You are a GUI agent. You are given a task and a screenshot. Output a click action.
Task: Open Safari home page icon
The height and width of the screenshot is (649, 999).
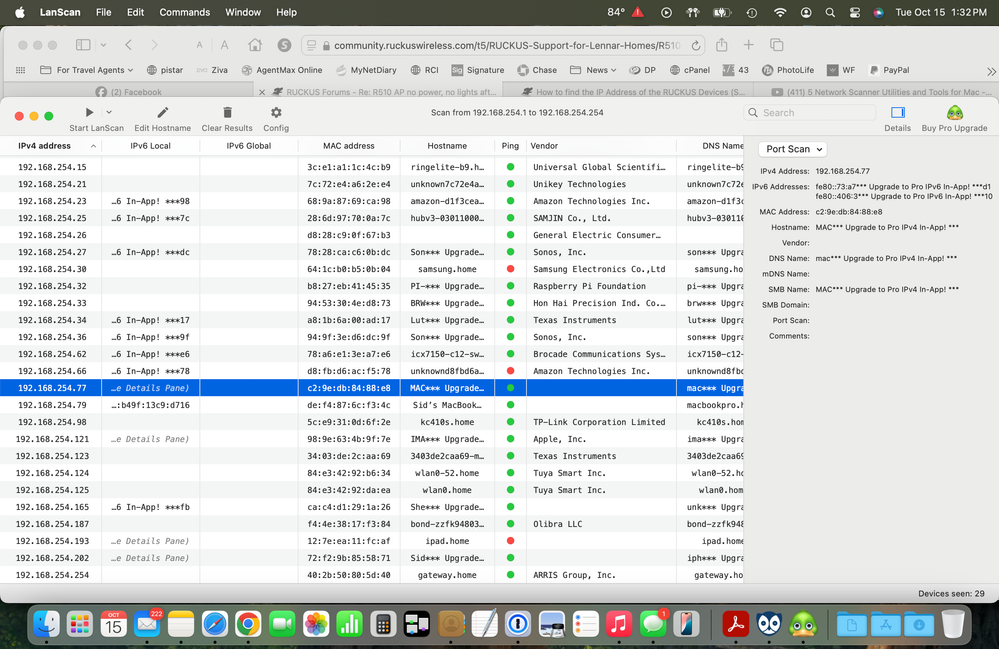[256, 46]
